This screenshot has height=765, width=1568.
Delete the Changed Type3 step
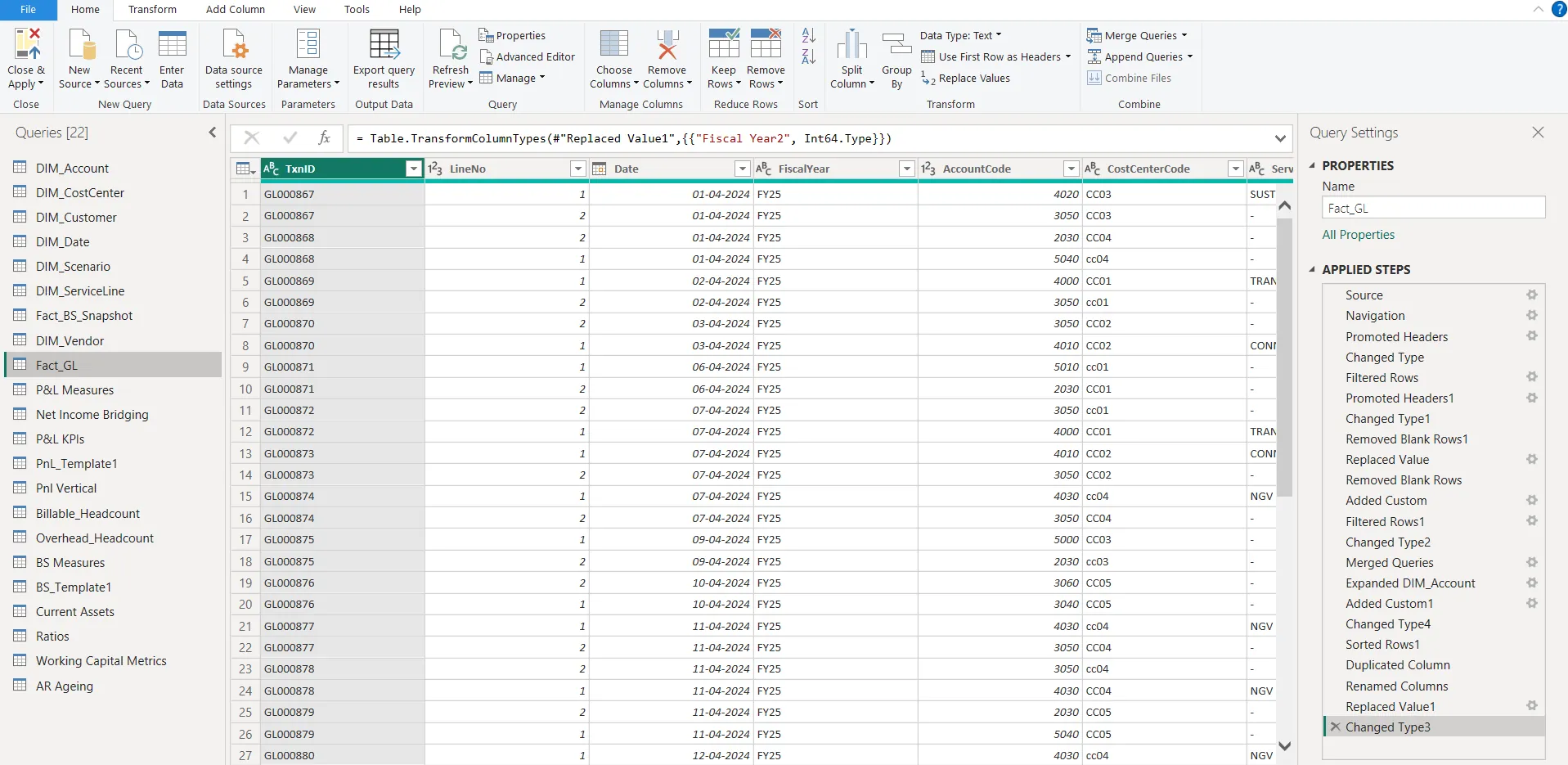[1335, 727]
